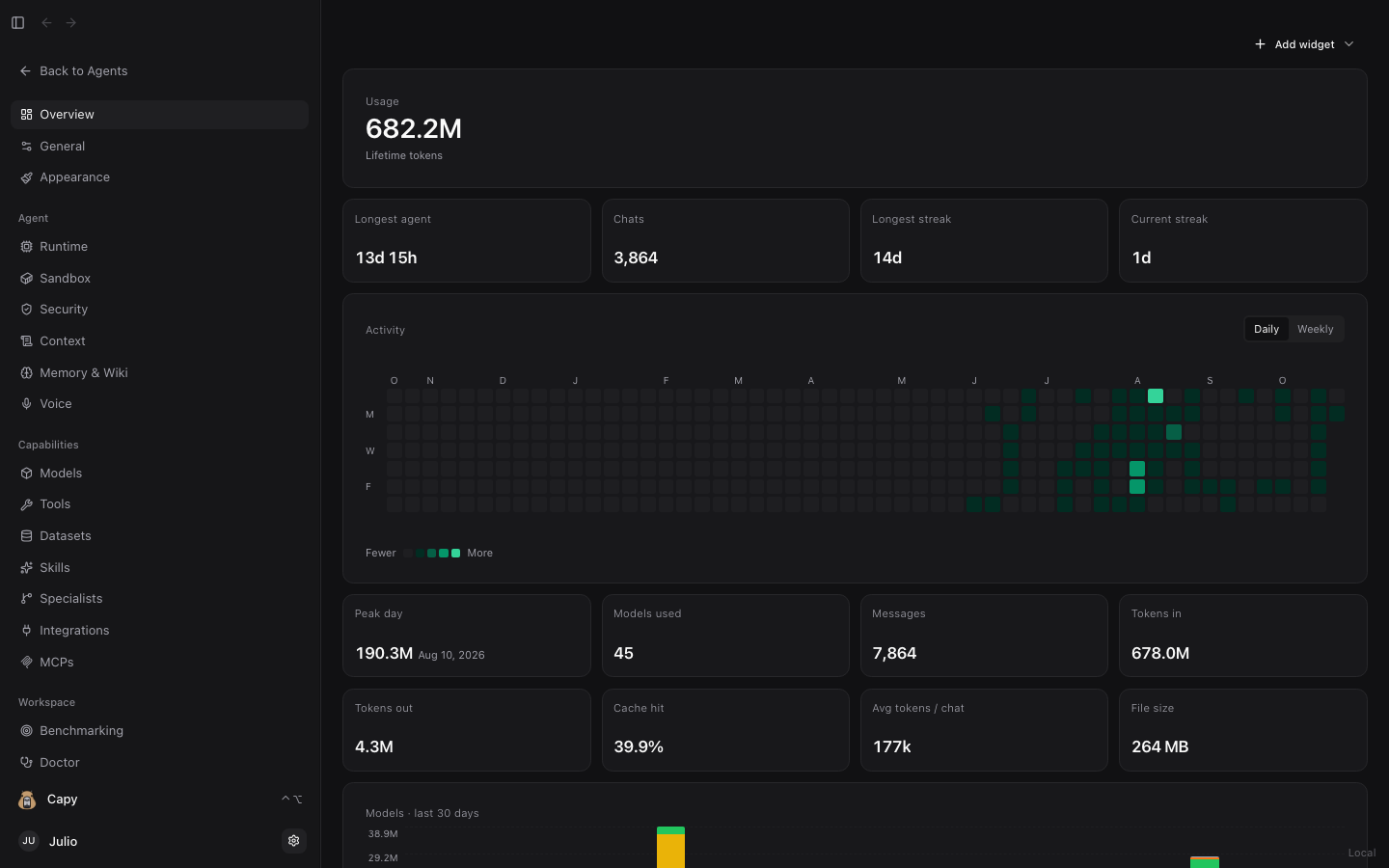Image resolution: width=1389 pixels, height=868 pixels.
Task: Click the brightest legend swatch beside More
Action: tap(456, 554)
